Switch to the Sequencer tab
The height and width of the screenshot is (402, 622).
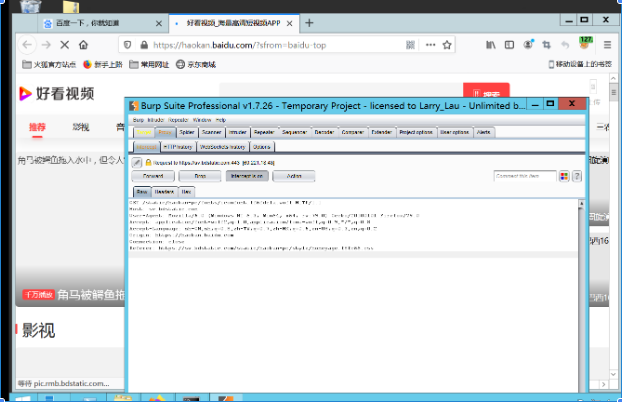tap(294, 132)
